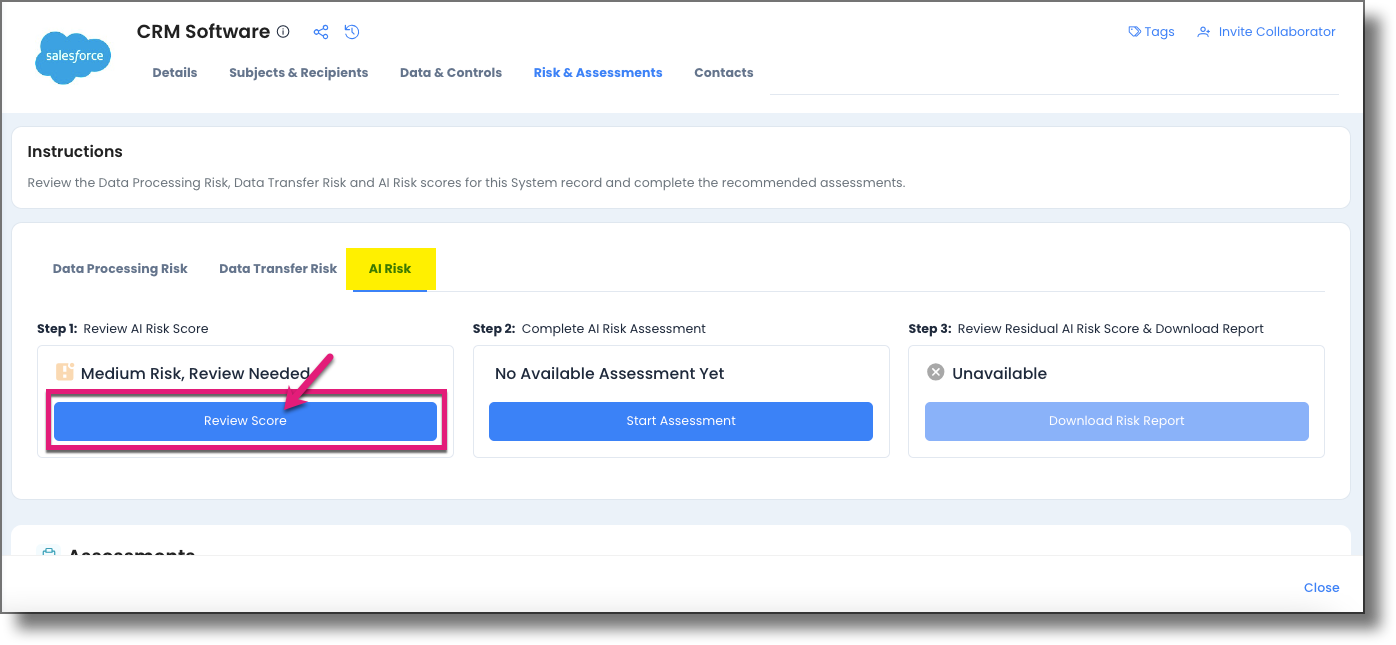
Task: Click the Tags label icon
Action: (x=1134, y=32)
